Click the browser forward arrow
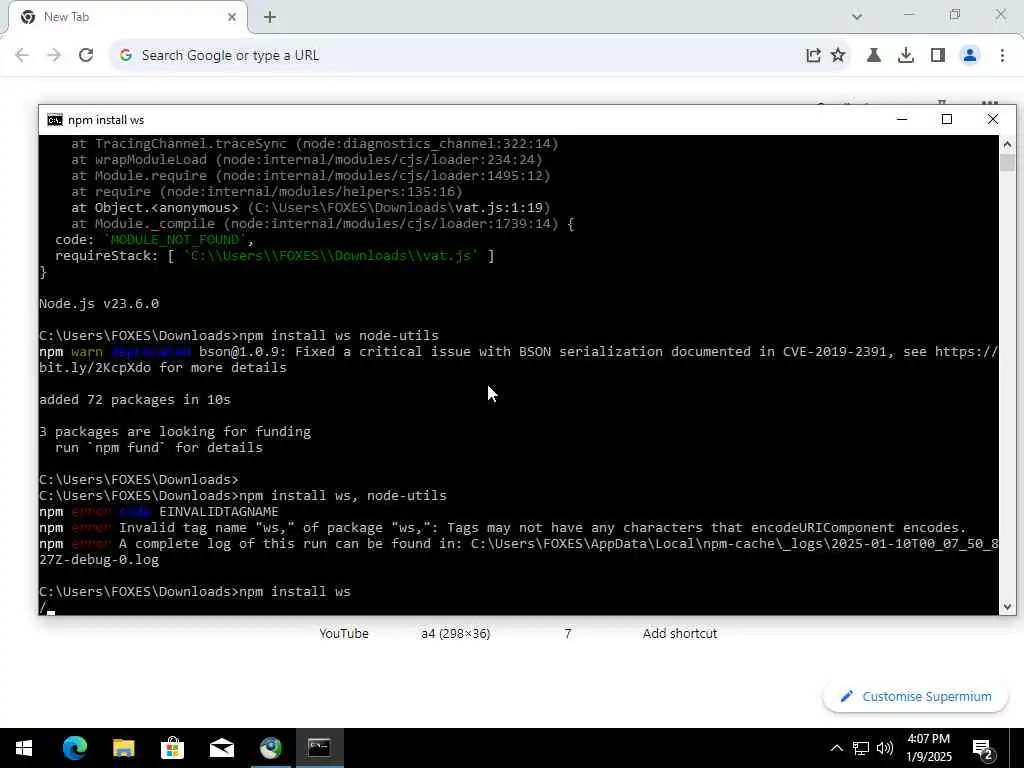The height and width of the screenshot is (768, 1024). pyautogui.click(x=54, y=56)
